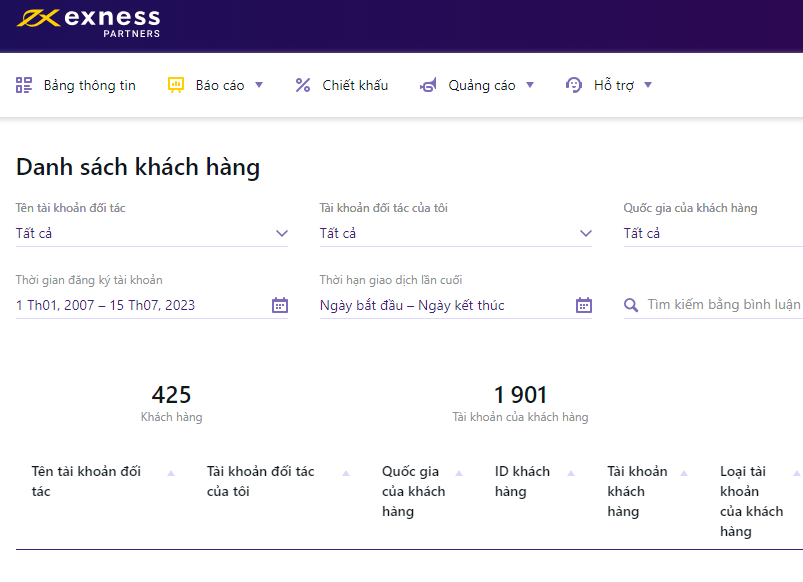Click the Hỗ trợ headset icon
803x582 pixels.
[574, 85]
